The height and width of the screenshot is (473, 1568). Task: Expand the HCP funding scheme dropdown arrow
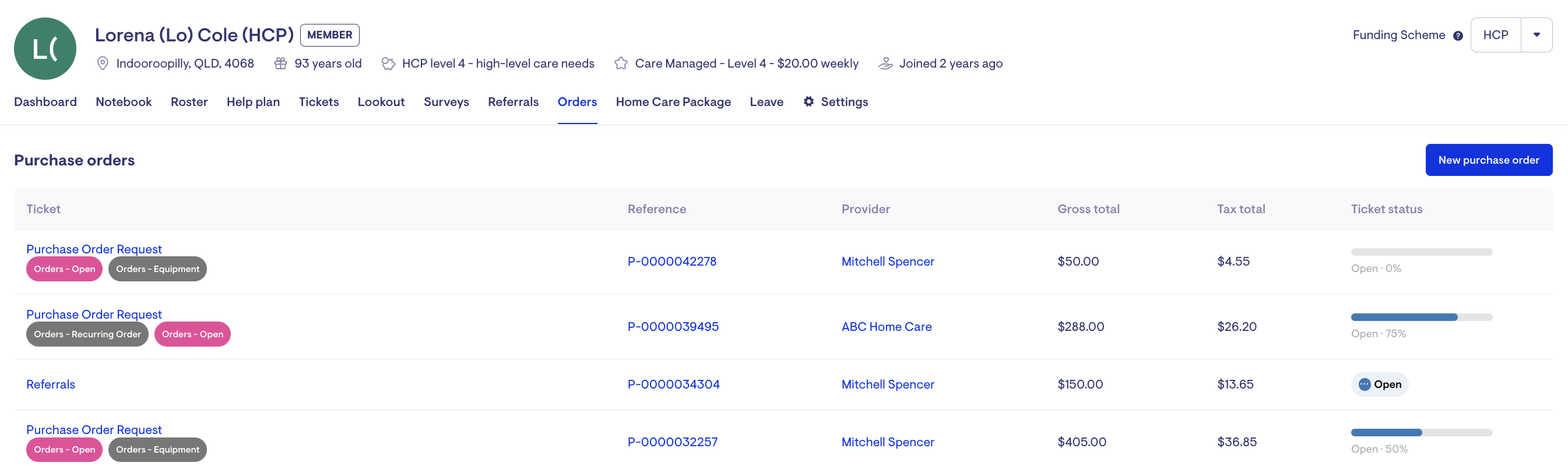tap(1537, 36)
